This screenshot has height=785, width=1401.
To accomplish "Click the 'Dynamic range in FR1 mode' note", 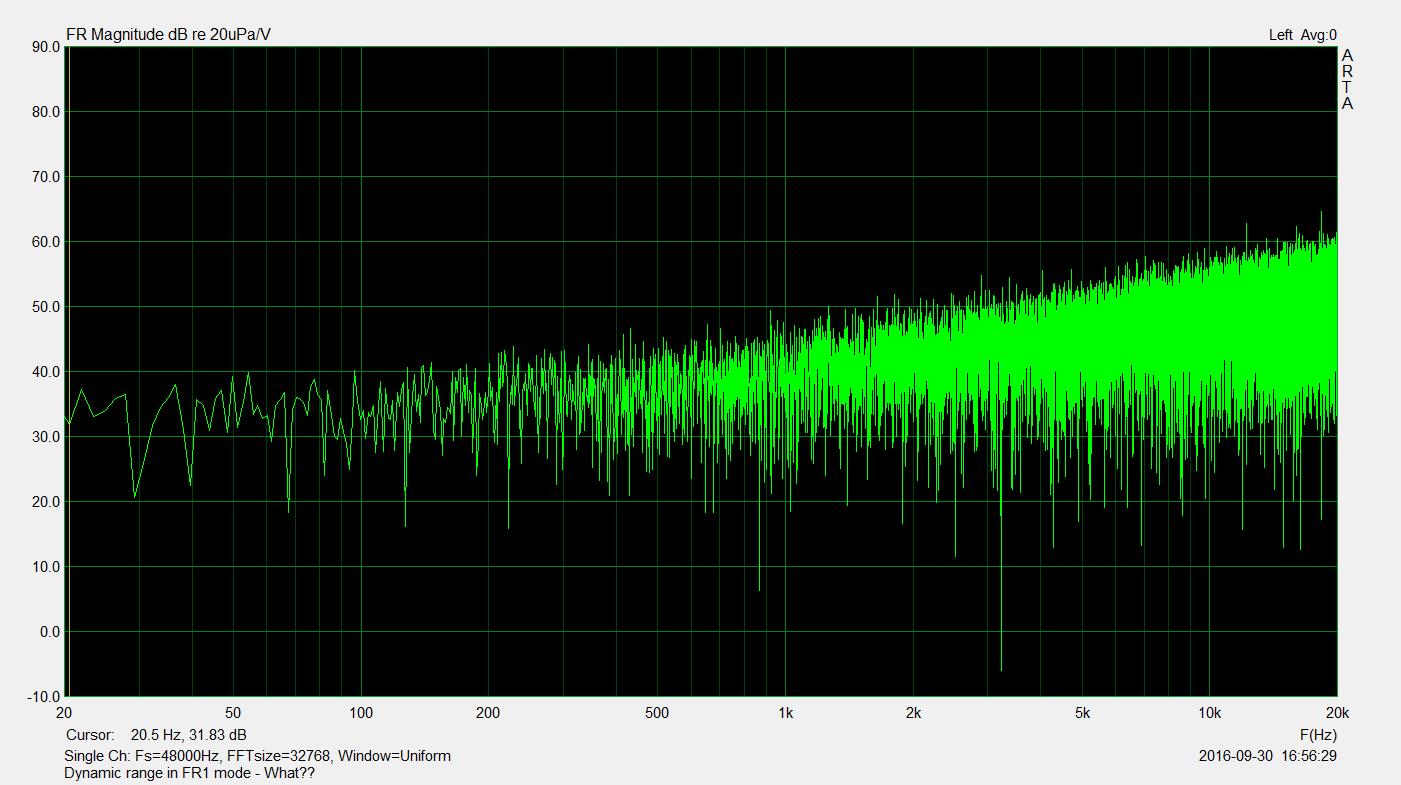I will pyautogui.click(x=189, y=773).
